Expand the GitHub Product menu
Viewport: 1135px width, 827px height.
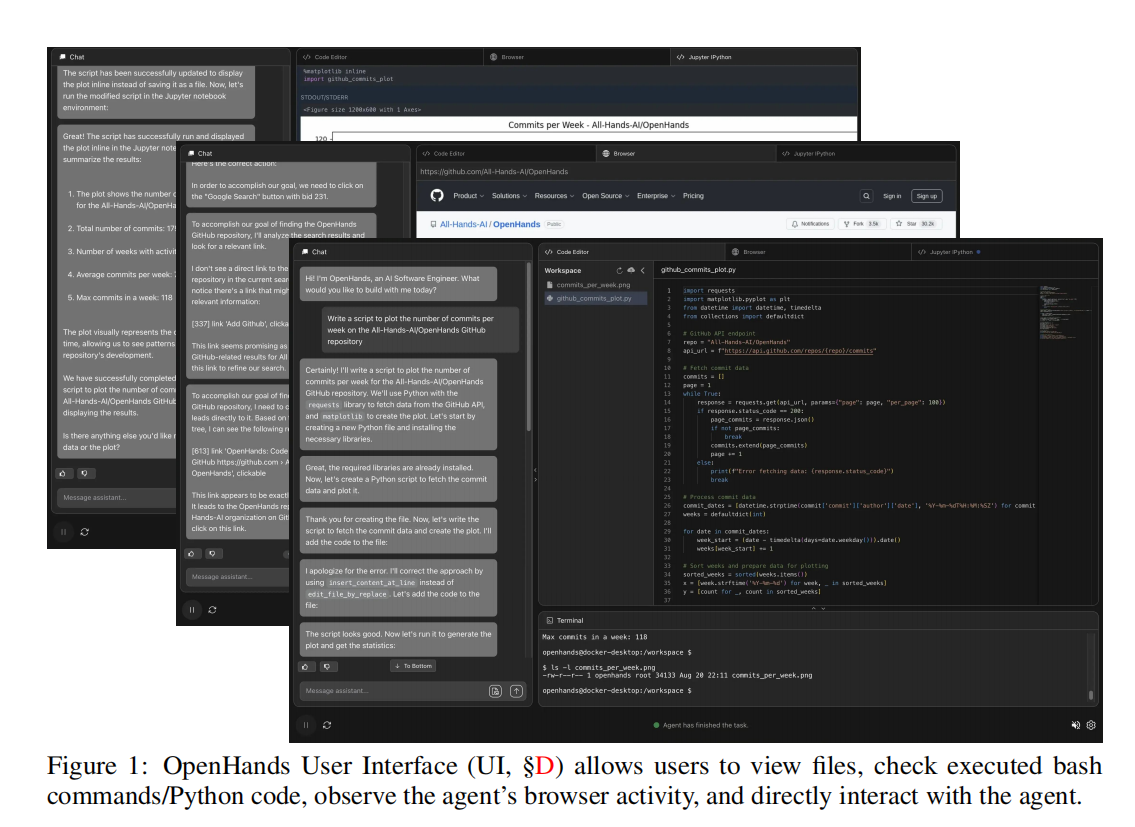coord(468,196)
